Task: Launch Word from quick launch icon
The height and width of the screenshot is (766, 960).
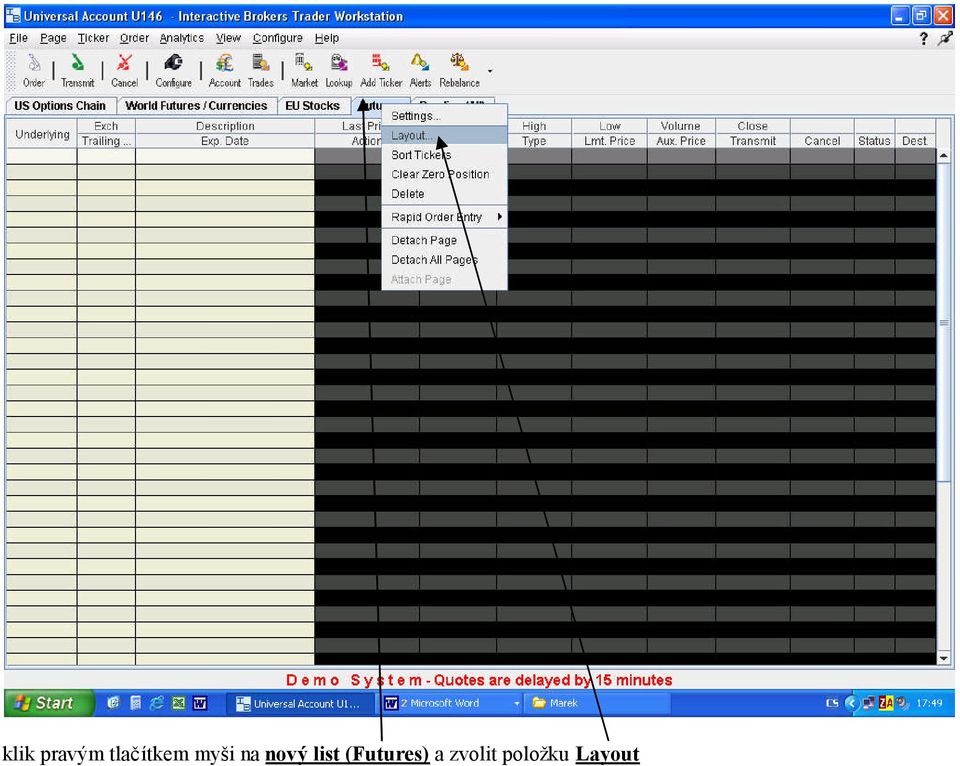Action: click(200, 704)
